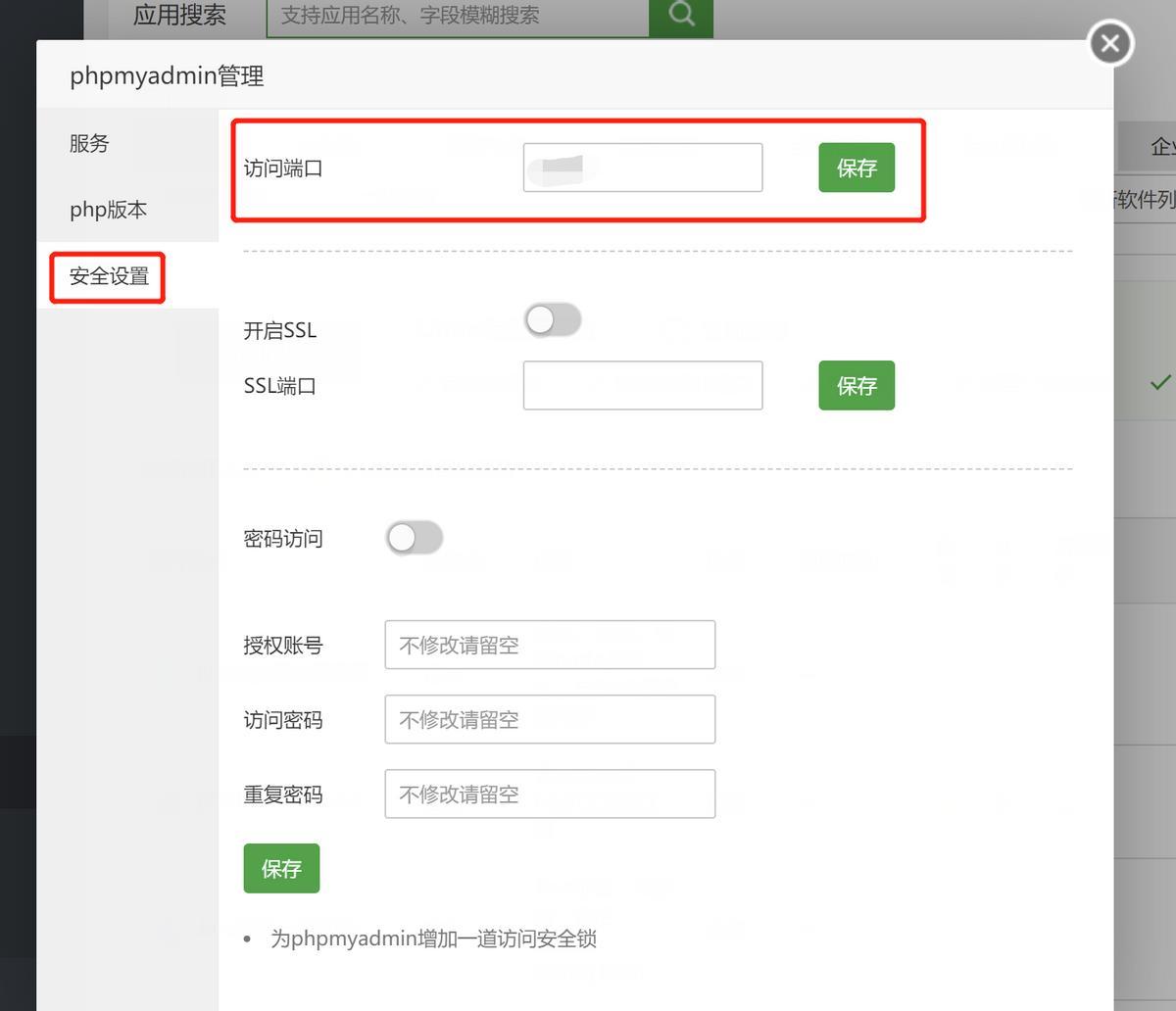Viewport: 1176px width, 1011px height.
Task: Save the password access credentials
Action: click(281, 868)
